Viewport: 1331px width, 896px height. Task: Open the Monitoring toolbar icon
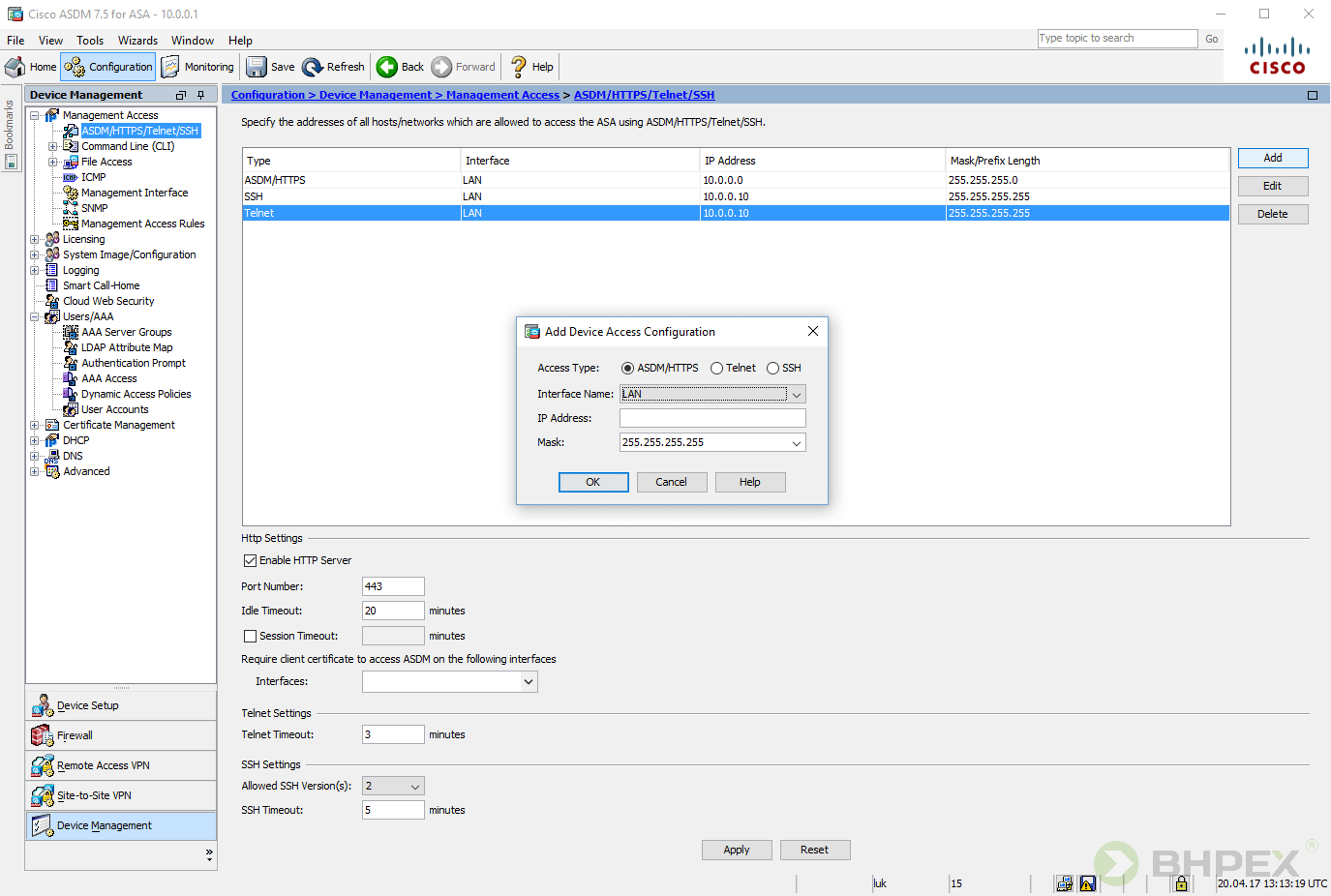click(170, 67)
